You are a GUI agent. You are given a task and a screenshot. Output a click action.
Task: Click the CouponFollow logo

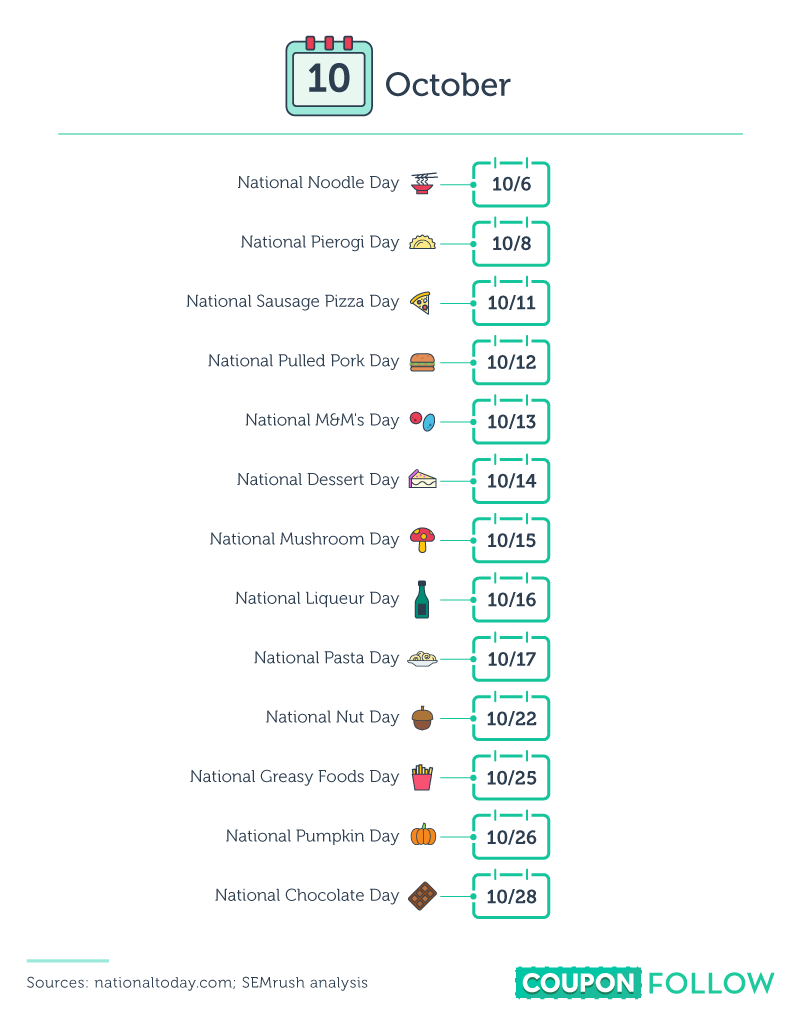tap(645, 982)
